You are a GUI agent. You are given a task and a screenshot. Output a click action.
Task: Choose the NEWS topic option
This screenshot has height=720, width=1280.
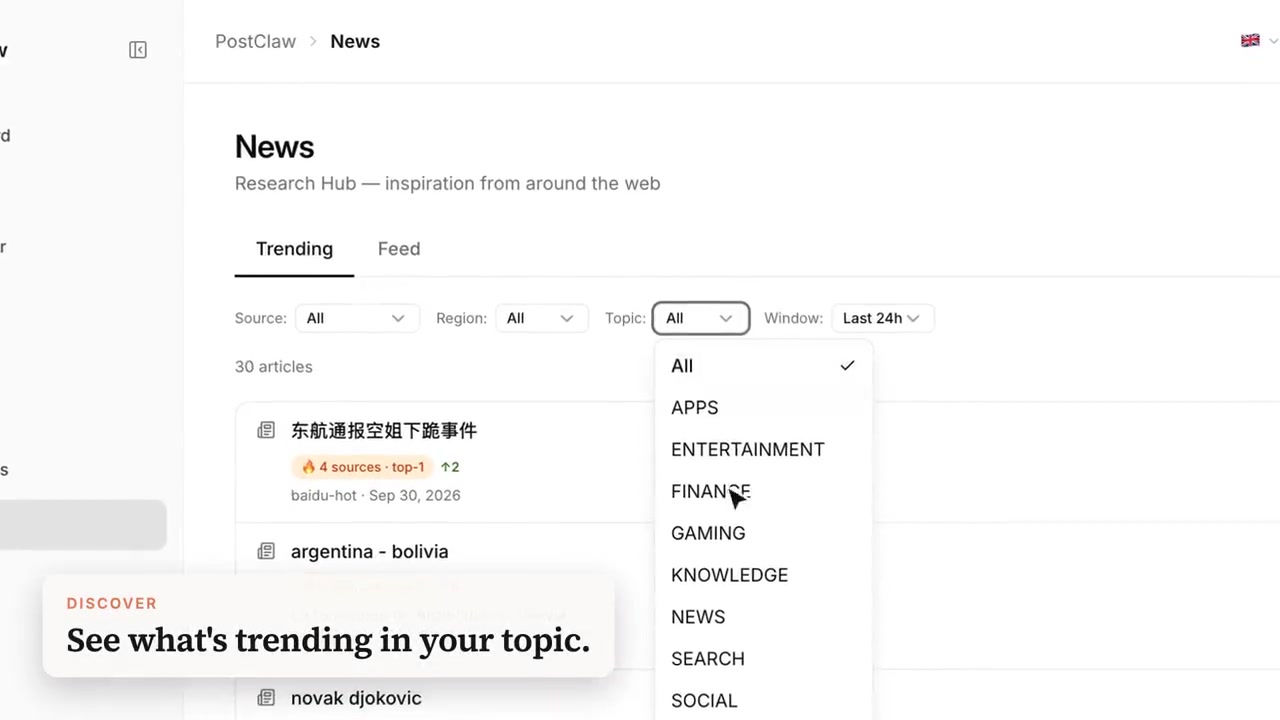click(x=763, y=617)
